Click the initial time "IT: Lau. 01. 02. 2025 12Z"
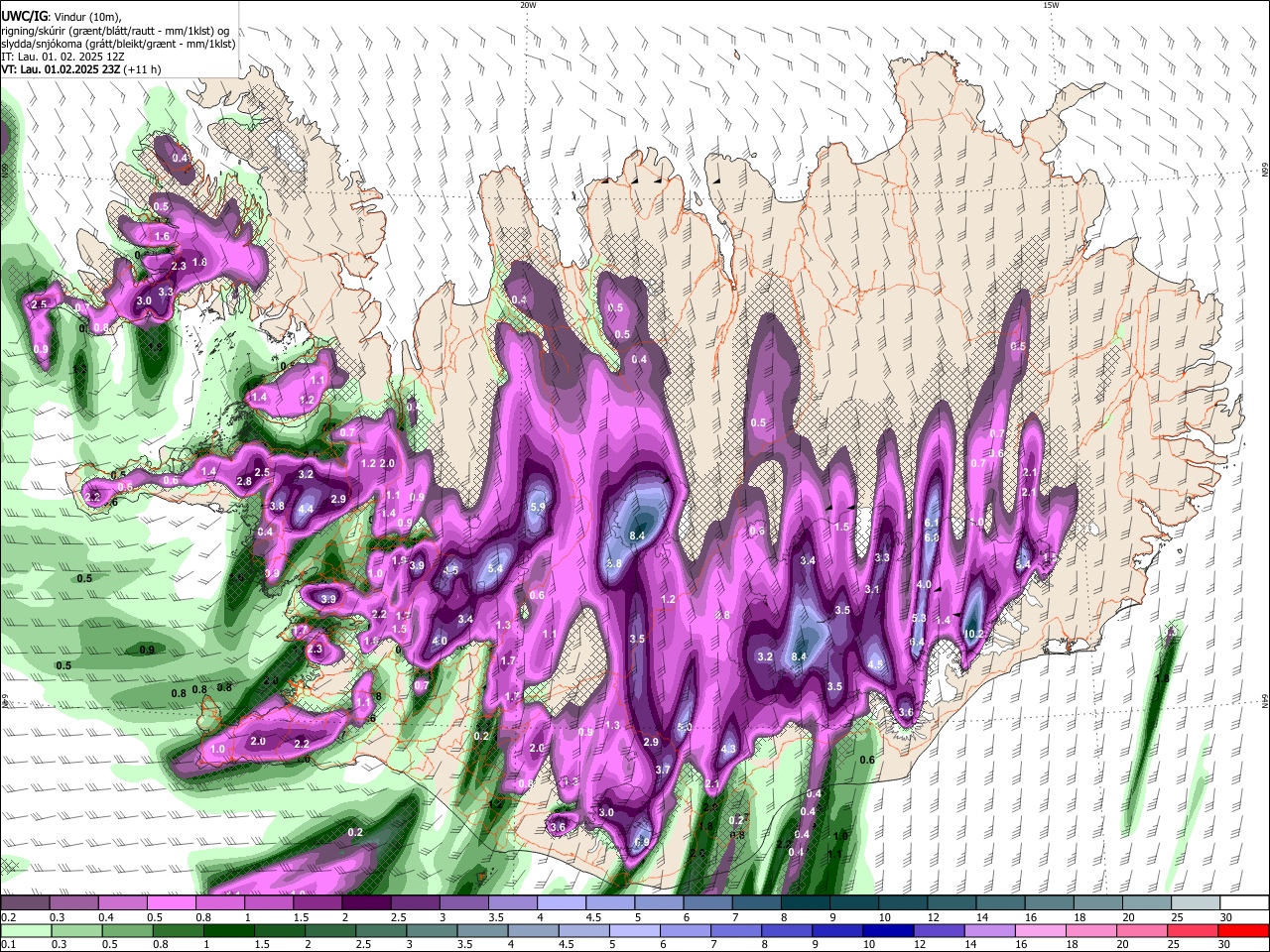This screenshot has width=1270, height=952. point(63,57)
